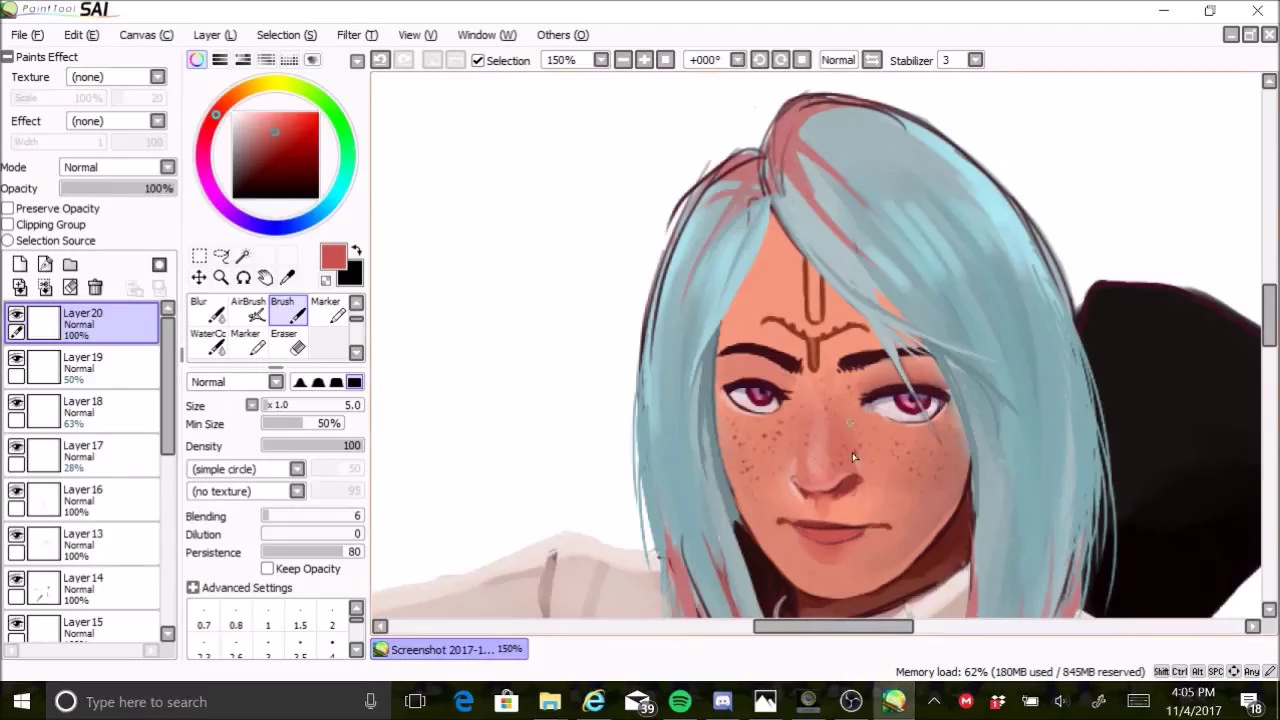Select the Eyedropper color picker tool
Viewport: 1280px width, 720px height.
click(x=287, y=278)
